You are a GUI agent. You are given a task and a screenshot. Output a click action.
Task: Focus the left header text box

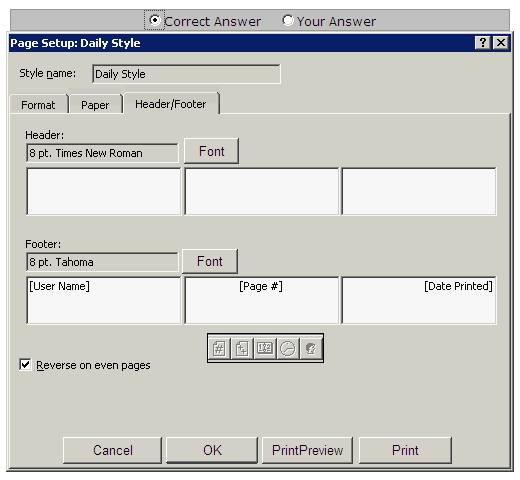pyautogui.click(x=104, y=192)
